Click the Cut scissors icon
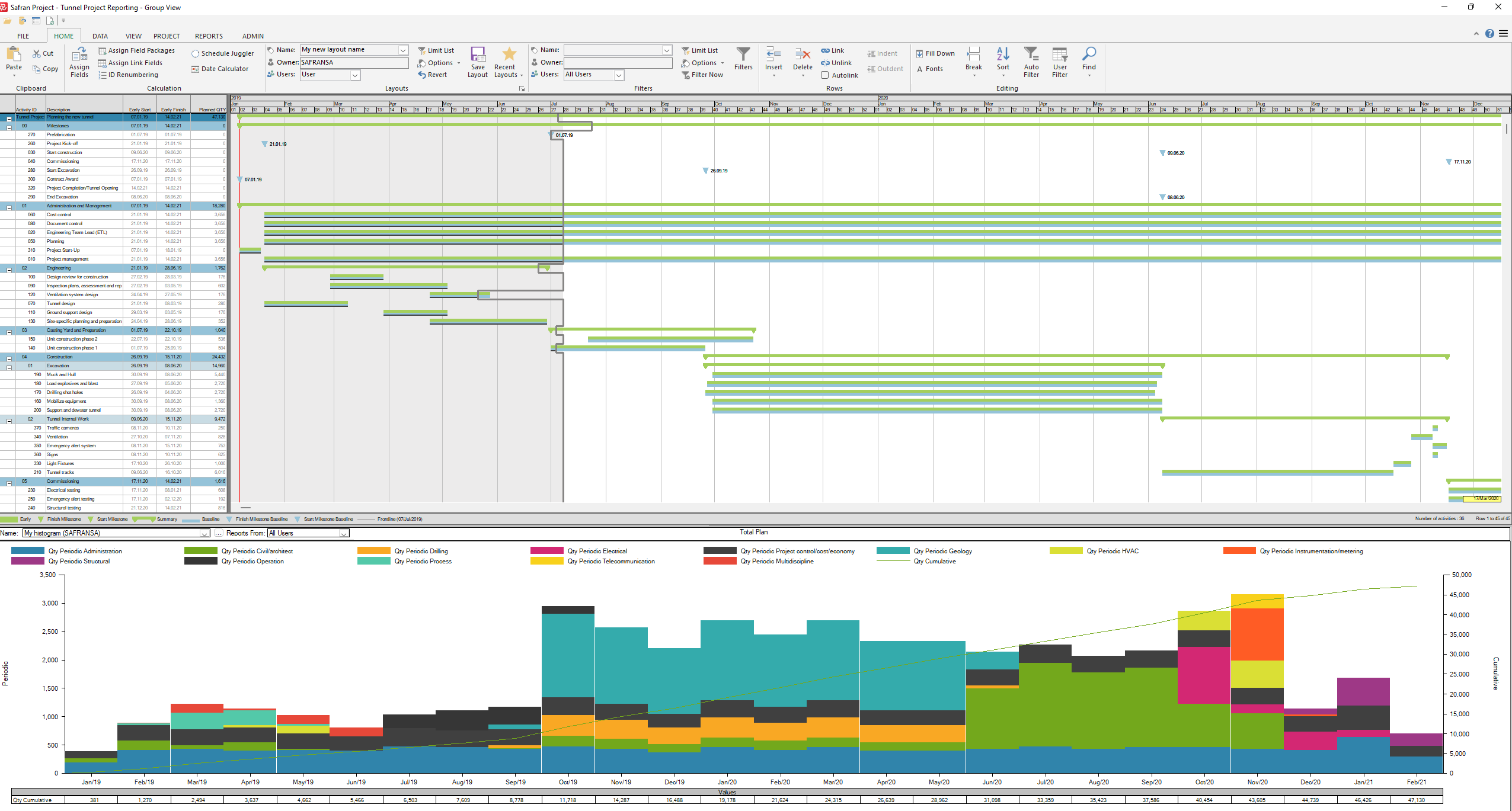This screenshot has width=1512, height=811. click(x=37, y=53)
